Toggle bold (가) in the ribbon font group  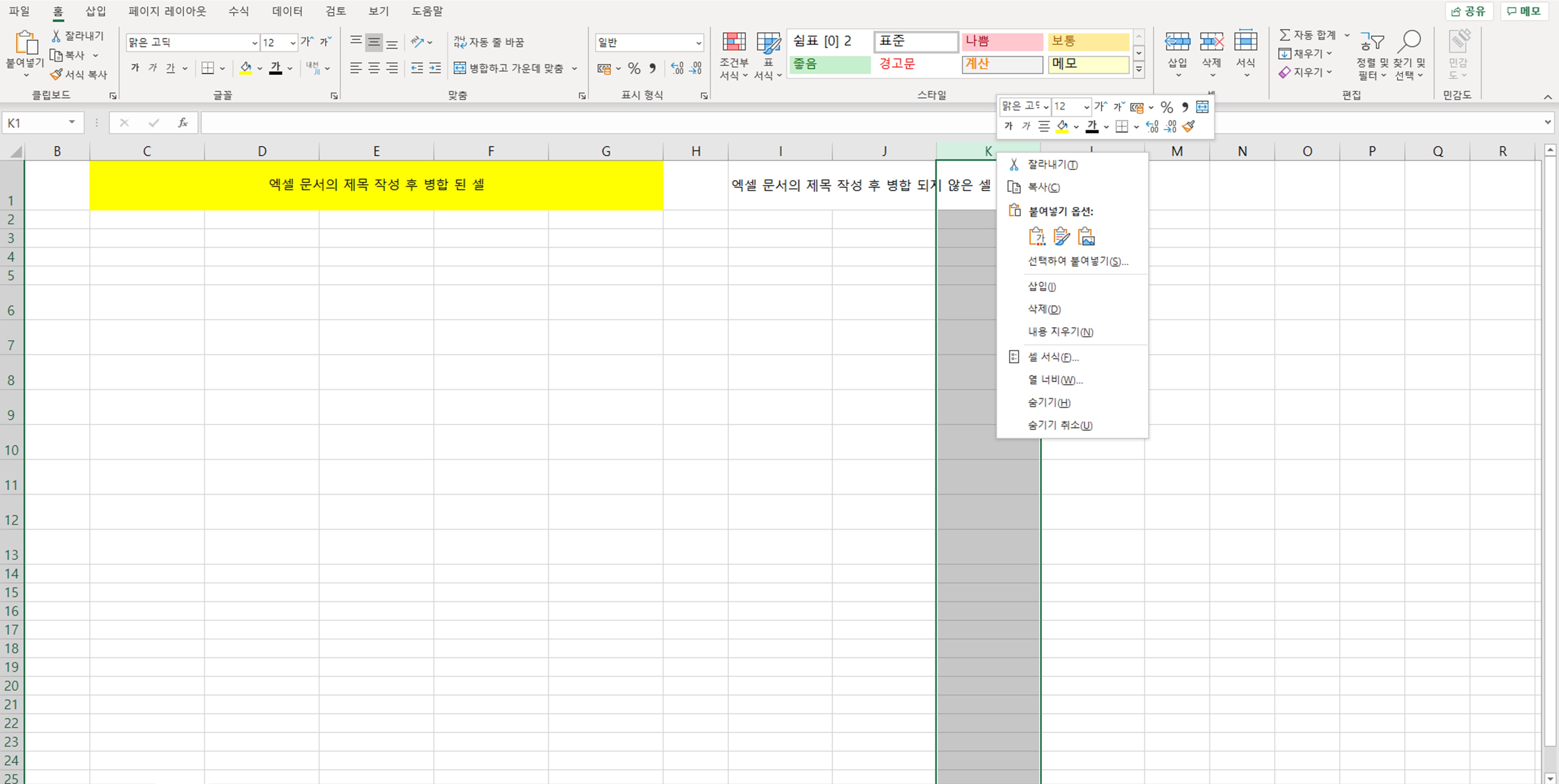coord(135,68)
